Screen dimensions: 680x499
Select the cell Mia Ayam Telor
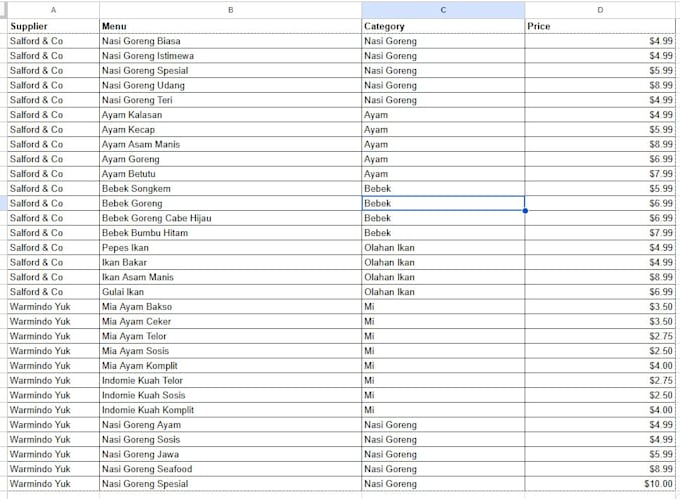[x=230, y=336]
